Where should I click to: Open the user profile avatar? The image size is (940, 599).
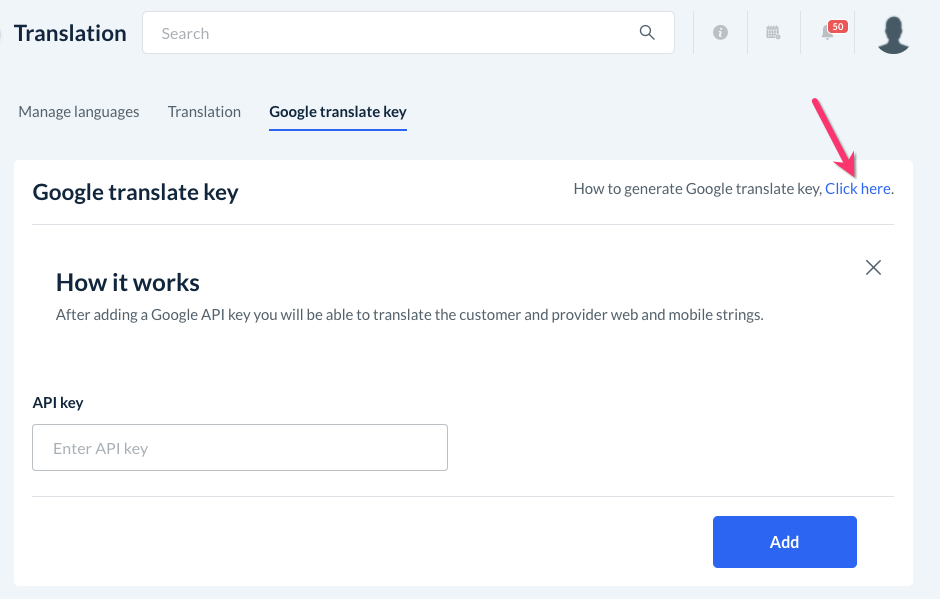[x=892, y=34]
